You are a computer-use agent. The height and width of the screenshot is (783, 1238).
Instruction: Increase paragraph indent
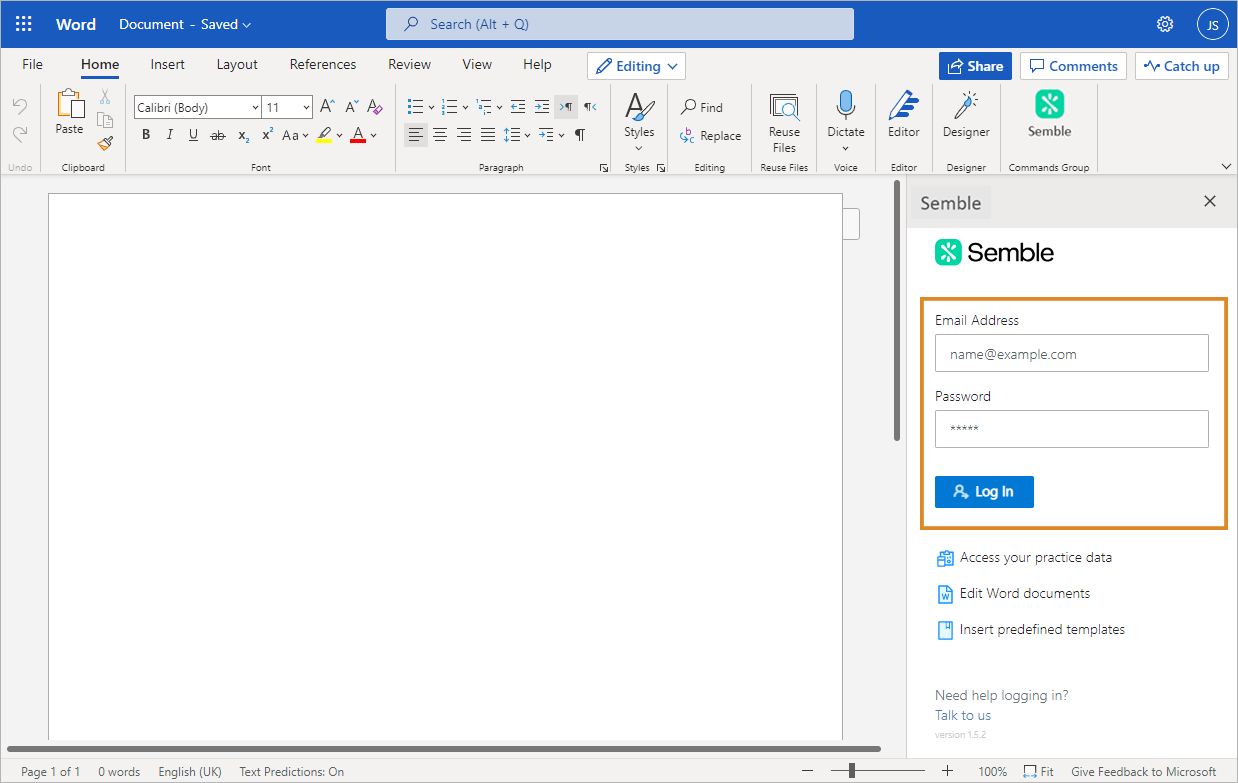click(x=541, y=107)
